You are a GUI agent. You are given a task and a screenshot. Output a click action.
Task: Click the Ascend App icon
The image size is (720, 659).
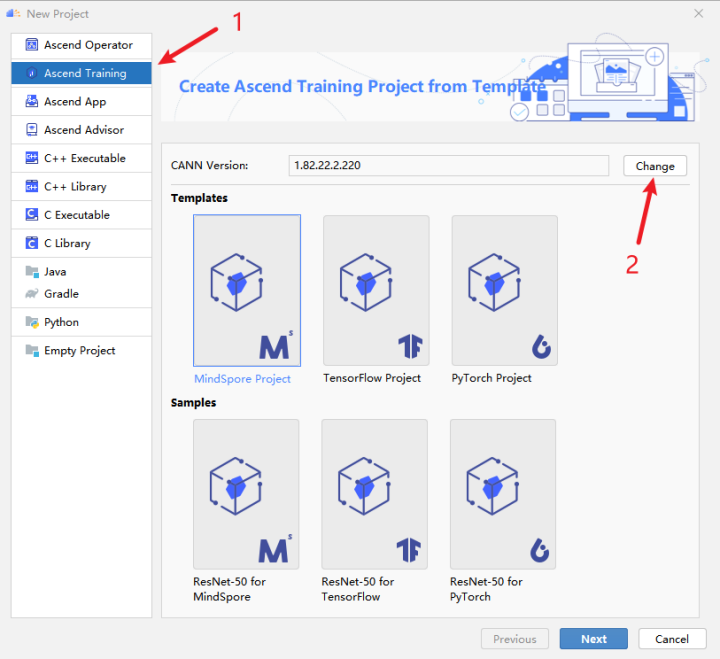[x=32, y=101]
